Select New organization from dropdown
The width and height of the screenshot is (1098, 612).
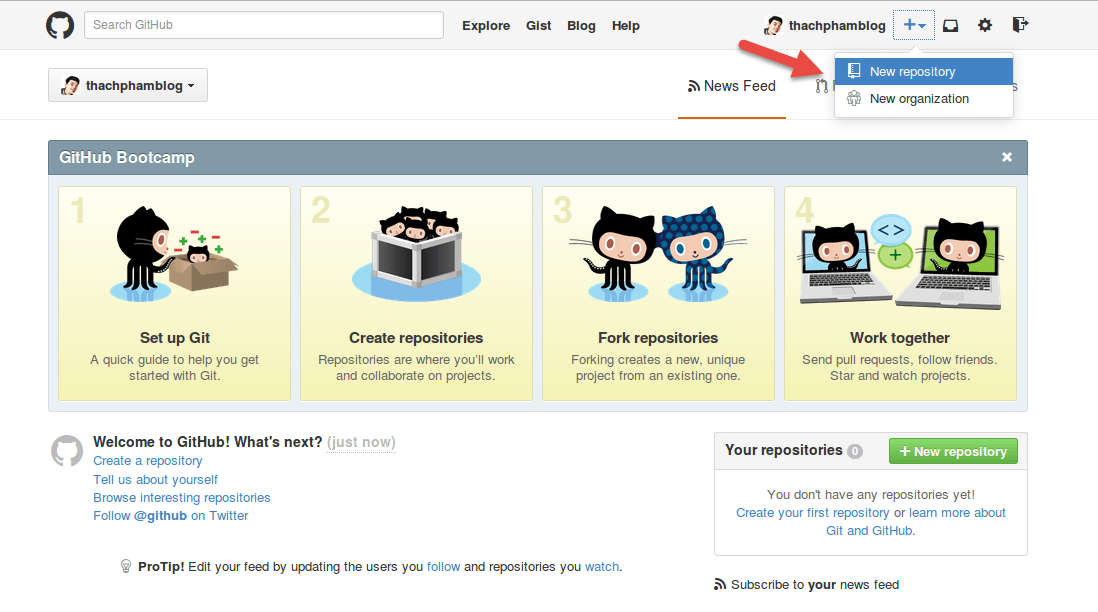924,99
